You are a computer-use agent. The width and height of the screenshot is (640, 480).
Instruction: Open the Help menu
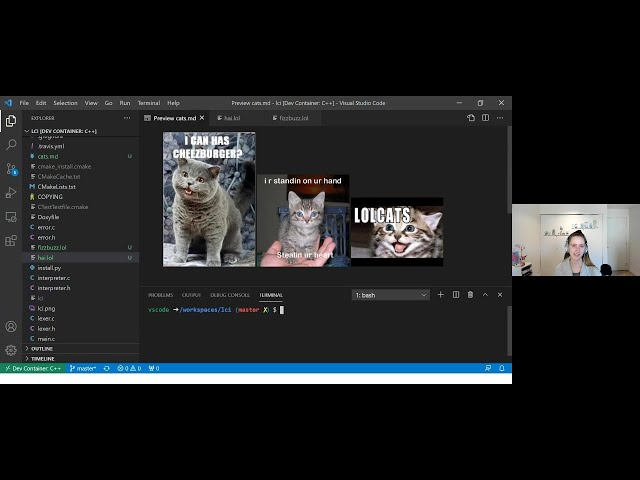coord(173,103)
